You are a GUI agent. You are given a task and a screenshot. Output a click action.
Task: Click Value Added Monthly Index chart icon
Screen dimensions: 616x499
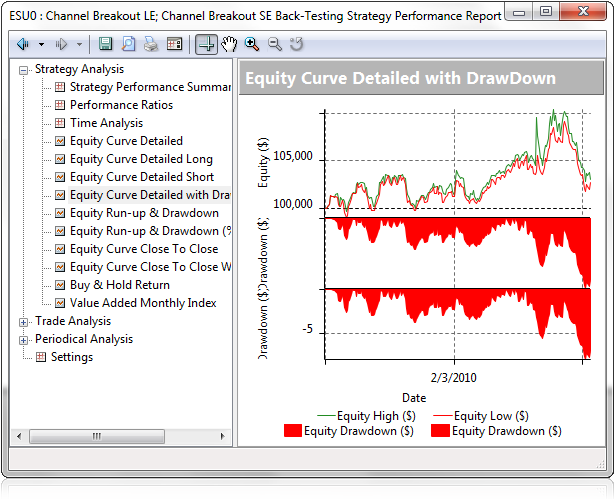(x=60, y=303)
